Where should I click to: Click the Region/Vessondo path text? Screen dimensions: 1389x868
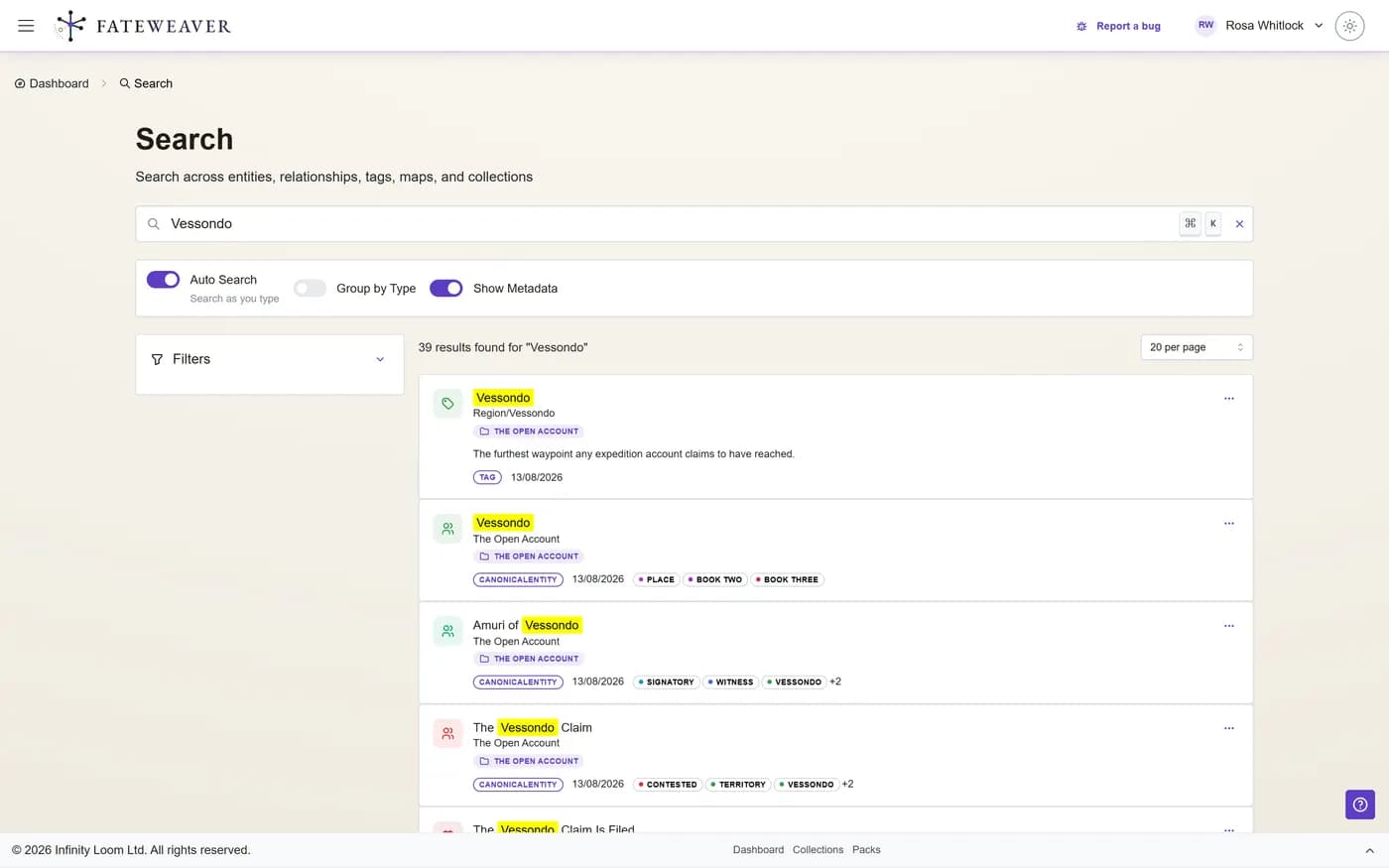point(514,413)
